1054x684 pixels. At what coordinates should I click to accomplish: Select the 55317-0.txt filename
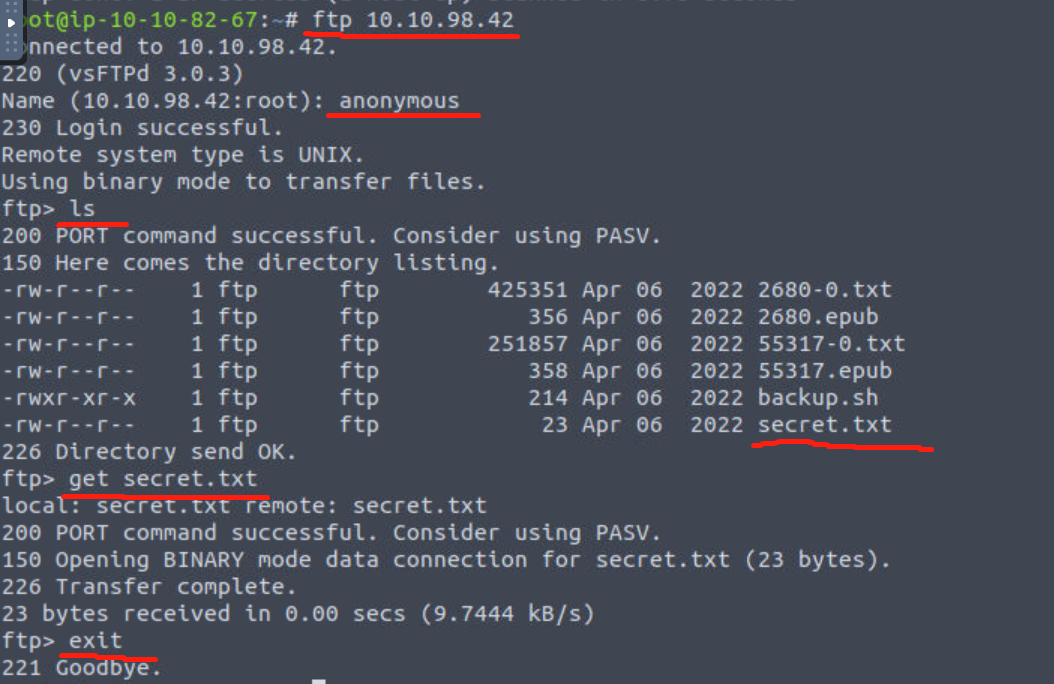tap(831, 343)
